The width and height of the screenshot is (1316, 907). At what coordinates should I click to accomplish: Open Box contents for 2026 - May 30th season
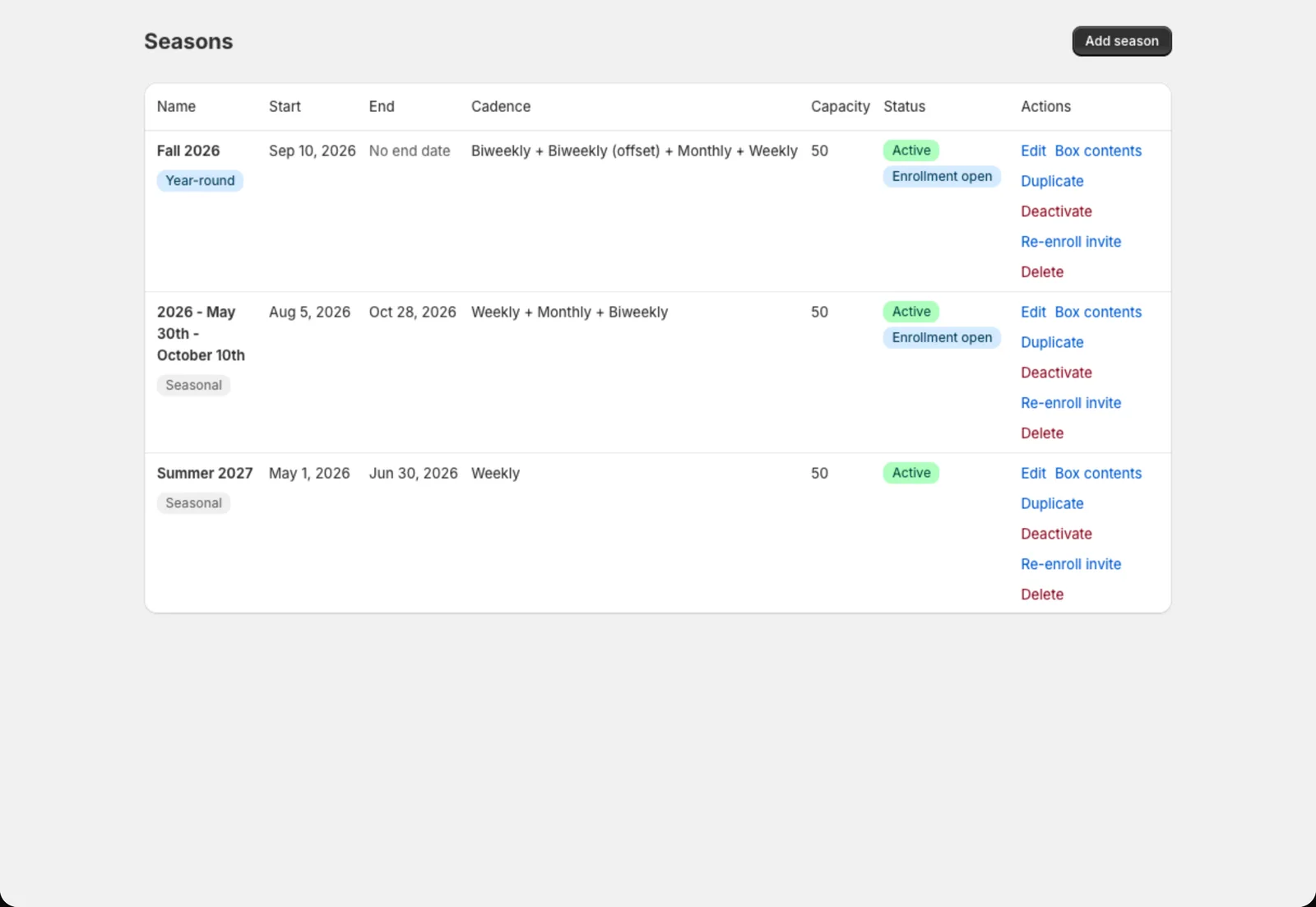[1098, 312]
